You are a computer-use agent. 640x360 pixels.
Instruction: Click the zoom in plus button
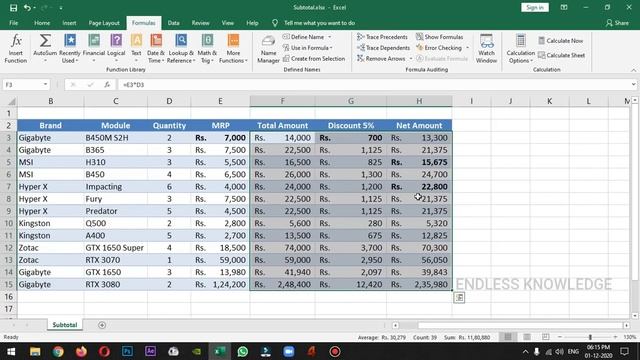(x=616, y=337)
